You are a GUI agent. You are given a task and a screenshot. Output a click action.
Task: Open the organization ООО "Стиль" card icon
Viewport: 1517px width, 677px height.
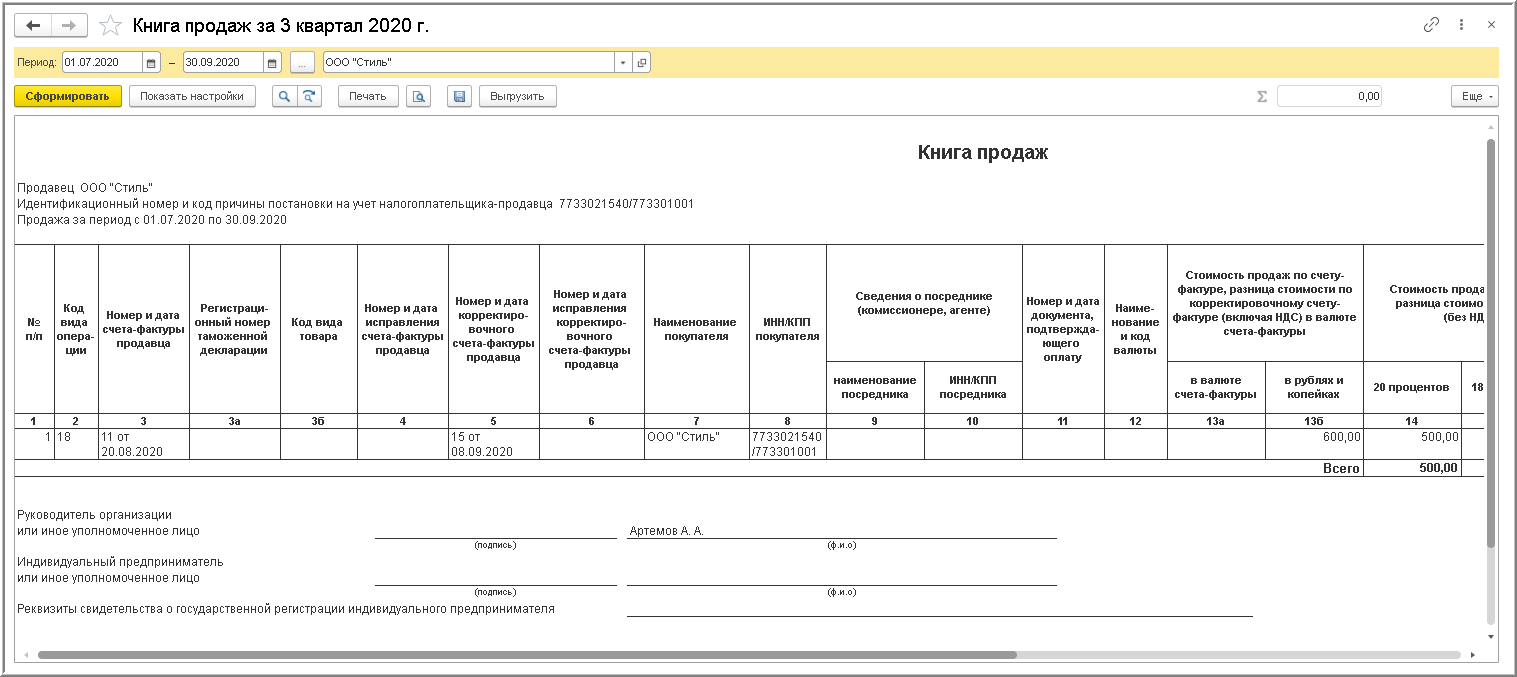point(641,62)
